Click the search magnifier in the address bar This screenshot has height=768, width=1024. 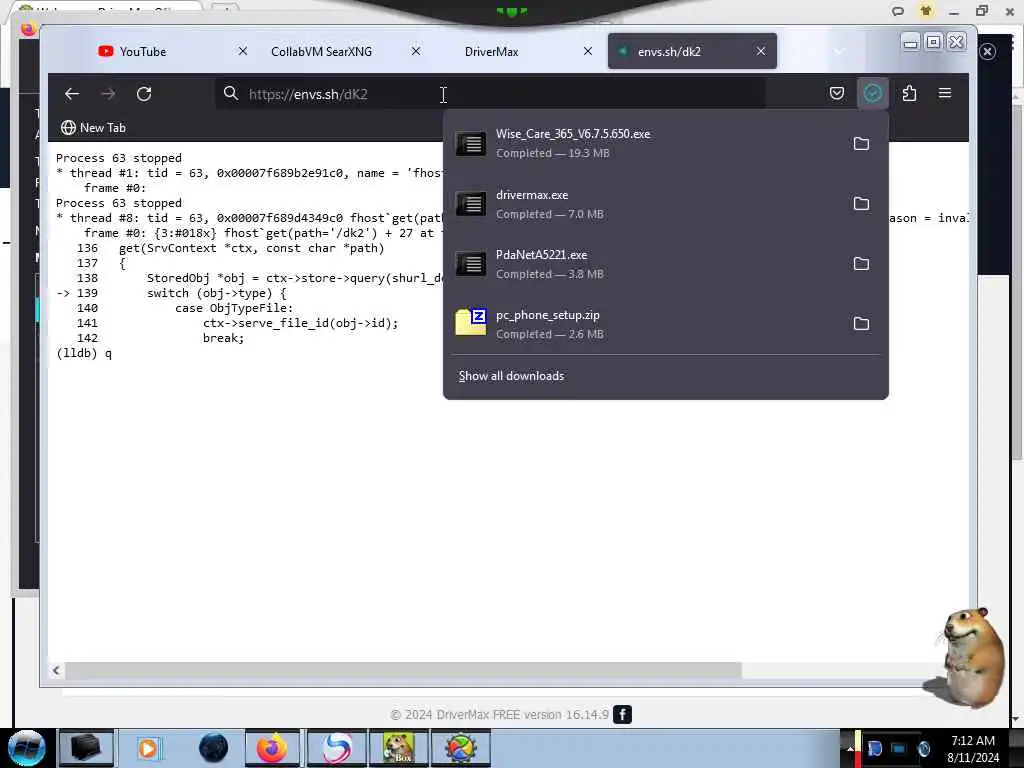click(231, 93)
